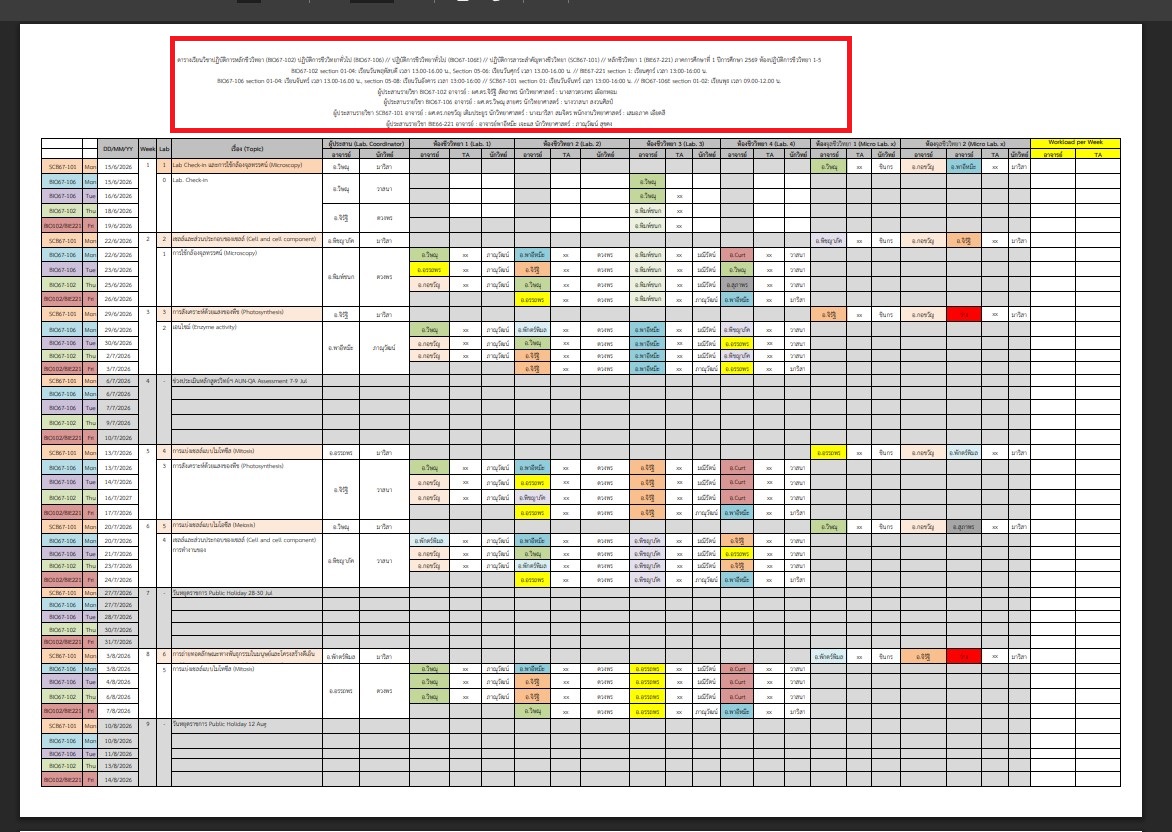
Task: Click the date cell 25/6/2026
Action: [118, 285]
